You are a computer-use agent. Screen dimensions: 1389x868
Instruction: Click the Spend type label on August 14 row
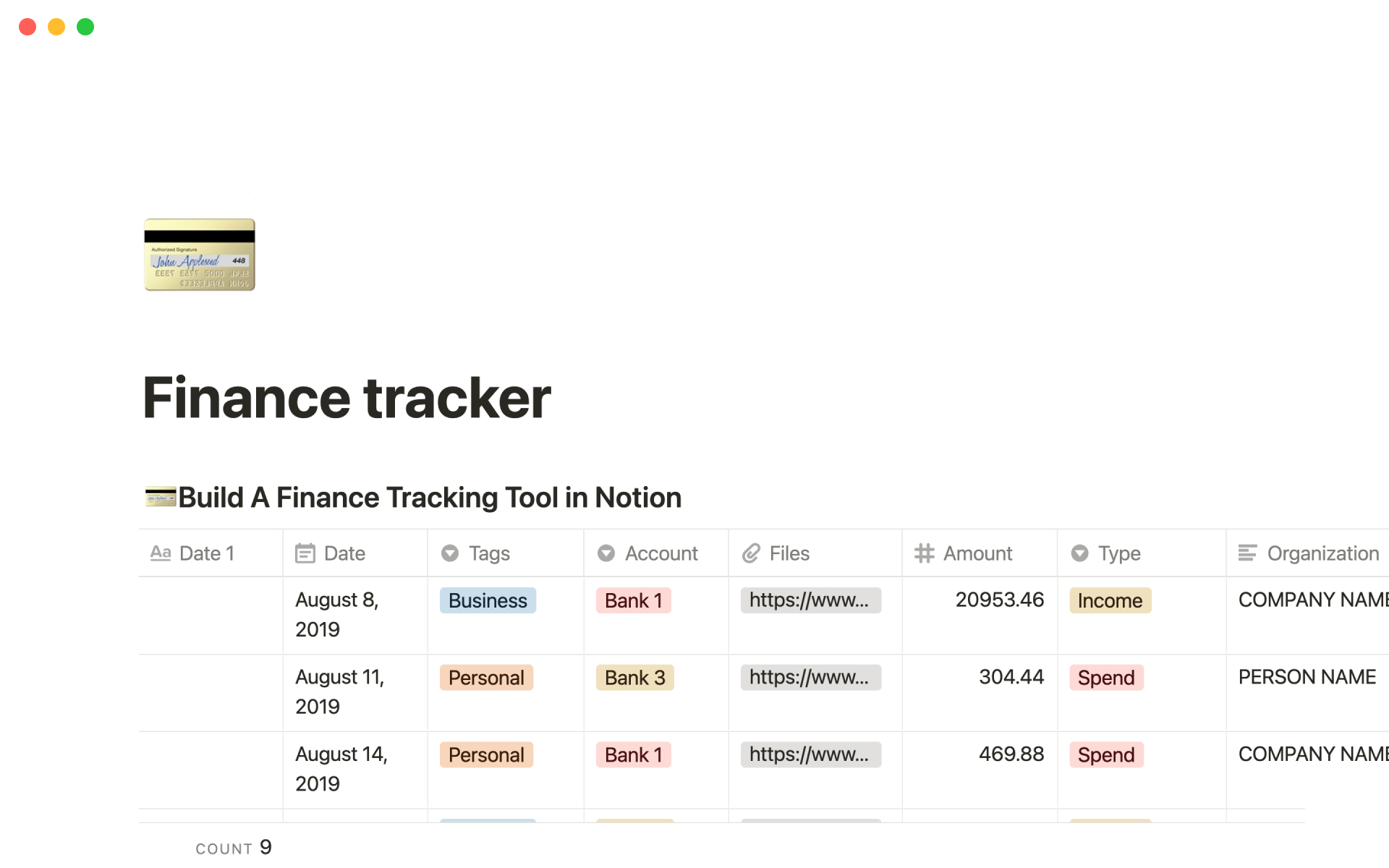click(1106, 754)
